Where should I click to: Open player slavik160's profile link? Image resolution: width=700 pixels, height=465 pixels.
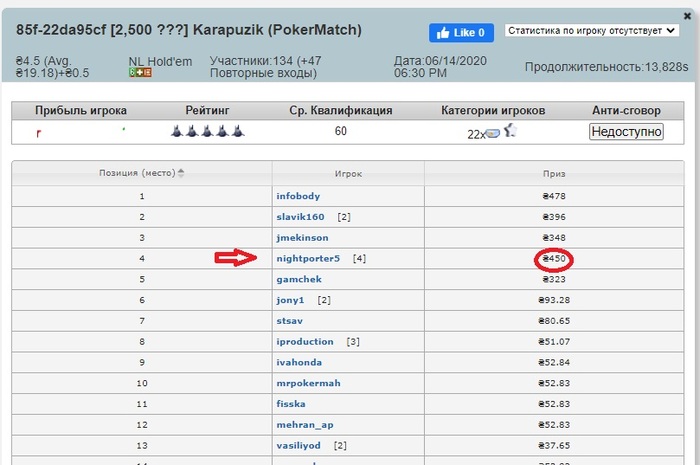point(300,217)
